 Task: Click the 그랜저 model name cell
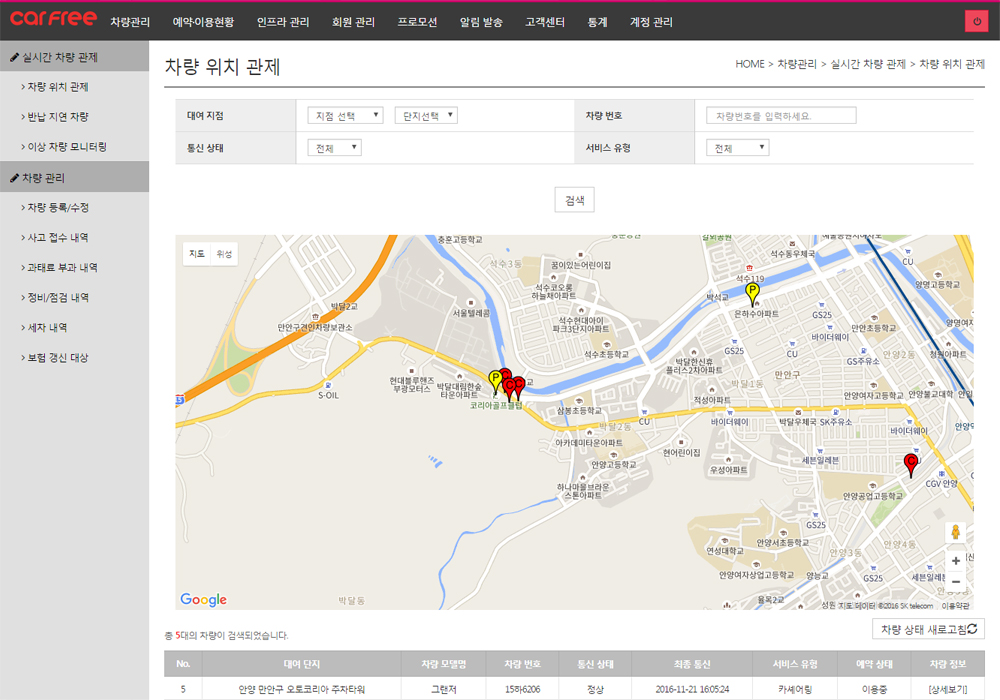tap(443, 689)
